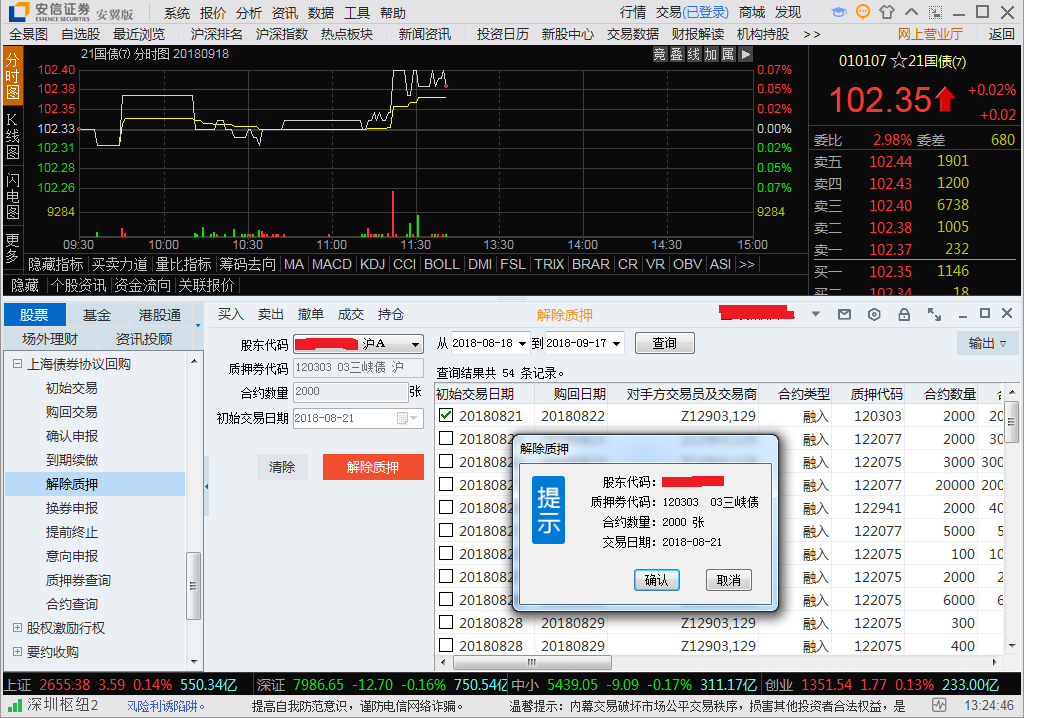Click the orange 解除质押 submit button
The height and width of the screenshot is (718, 1041).
tap(373, 467)
